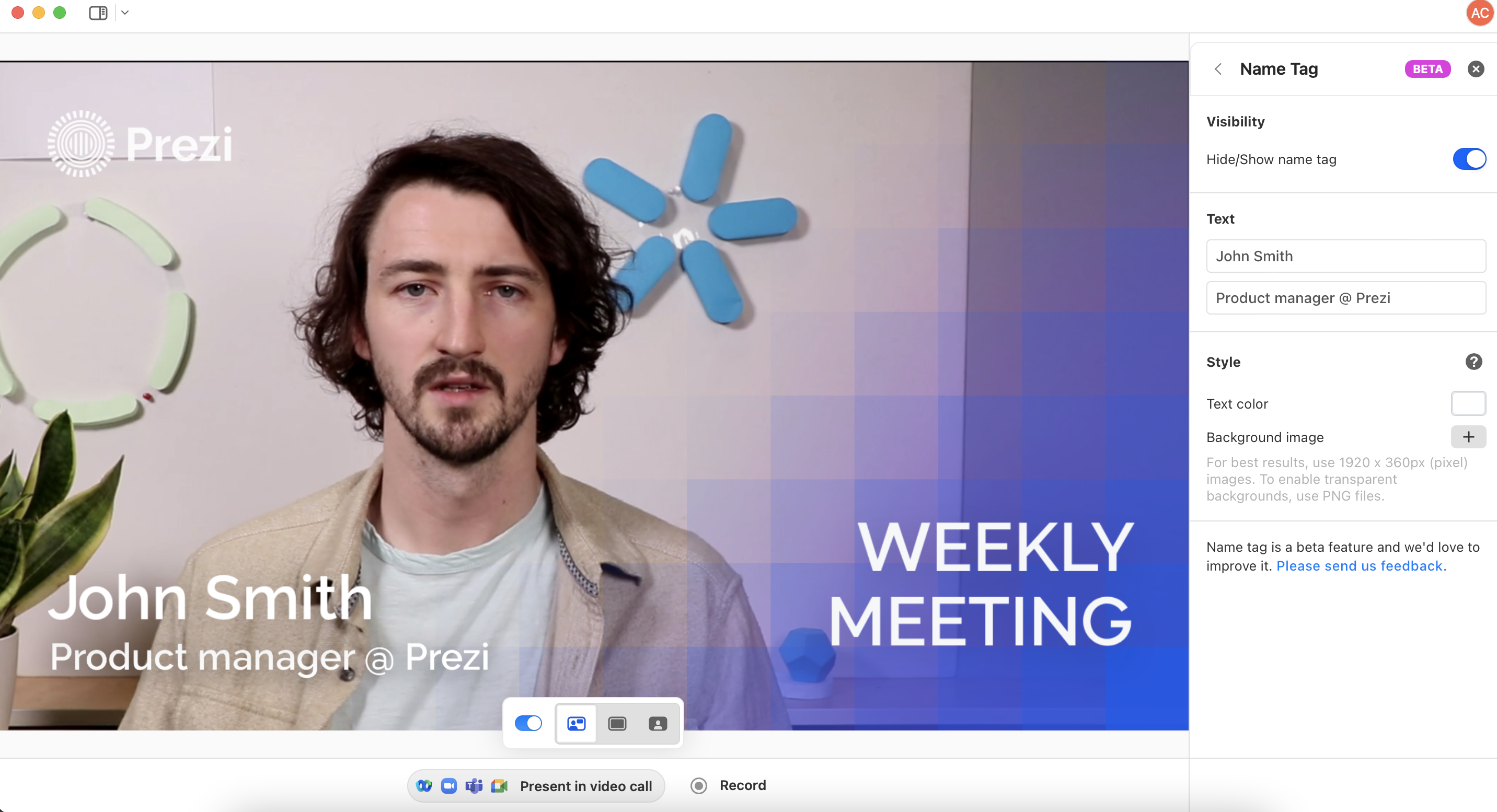Click the add background image plus icon
Viewport: 1497px width, 812px height.
(1468, 437)
